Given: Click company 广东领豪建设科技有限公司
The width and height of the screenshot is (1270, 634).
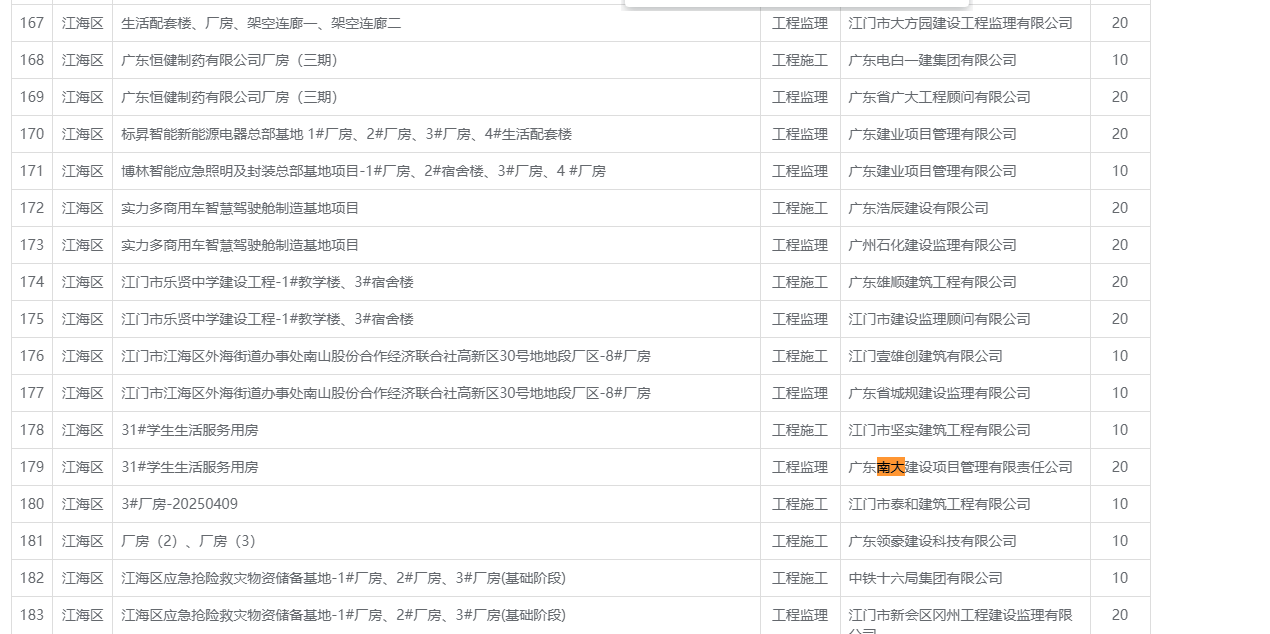Looking at the screenshot, I should [932, 541].
